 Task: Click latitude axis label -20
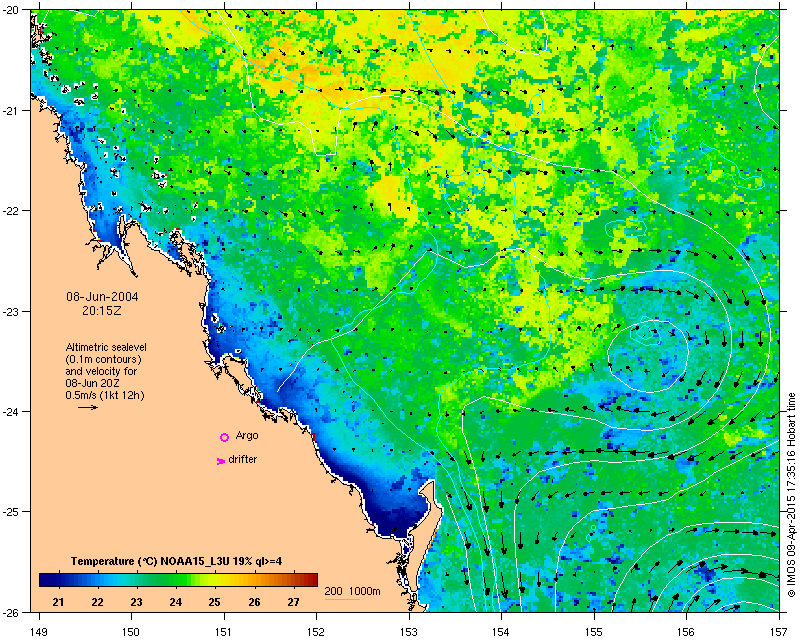coord(9,11)
